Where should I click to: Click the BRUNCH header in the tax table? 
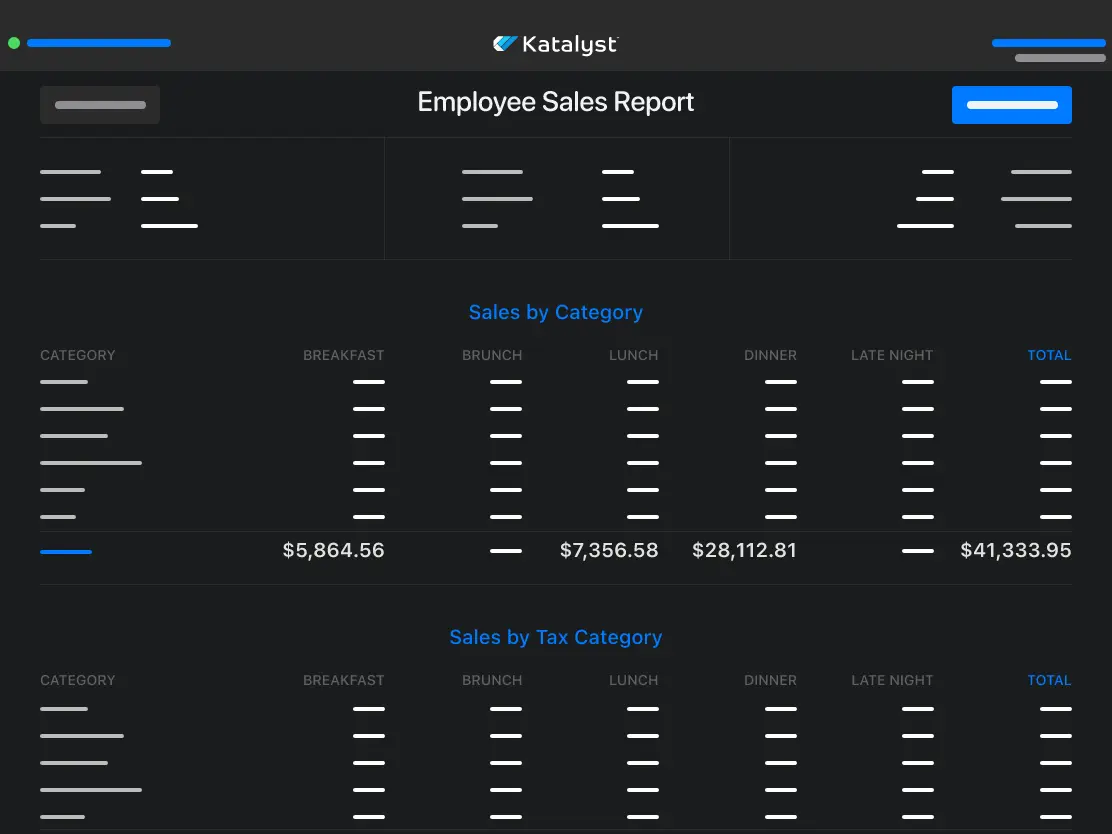(x=492, y=680)
